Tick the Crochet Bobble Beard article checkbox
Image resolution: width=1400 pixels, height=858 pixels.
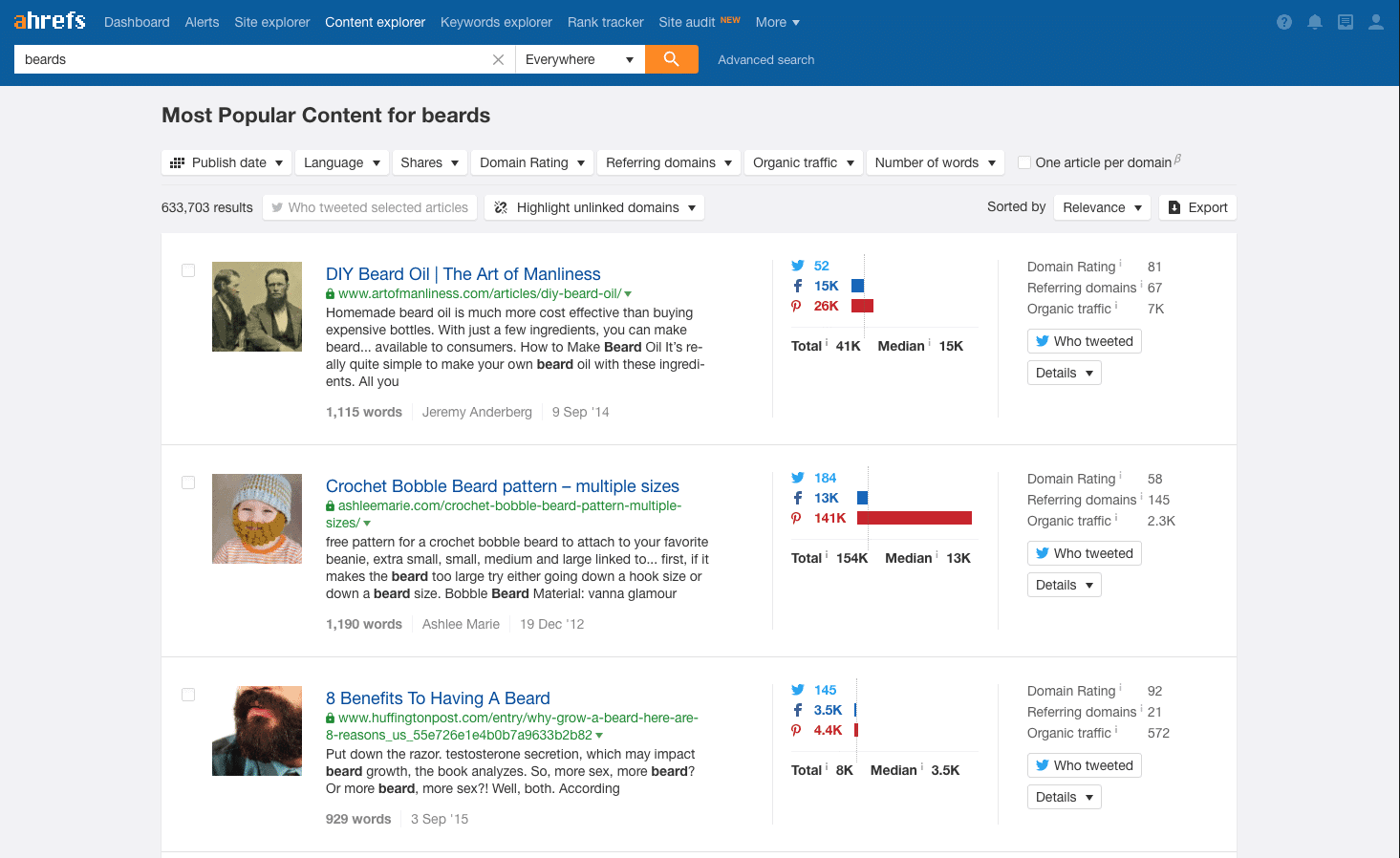point(188,483)
